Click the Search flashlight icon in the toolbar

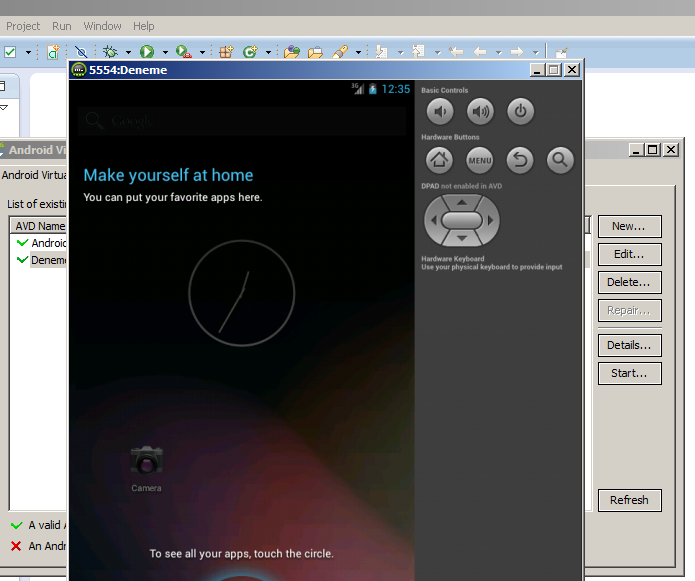tap(340, 52)
